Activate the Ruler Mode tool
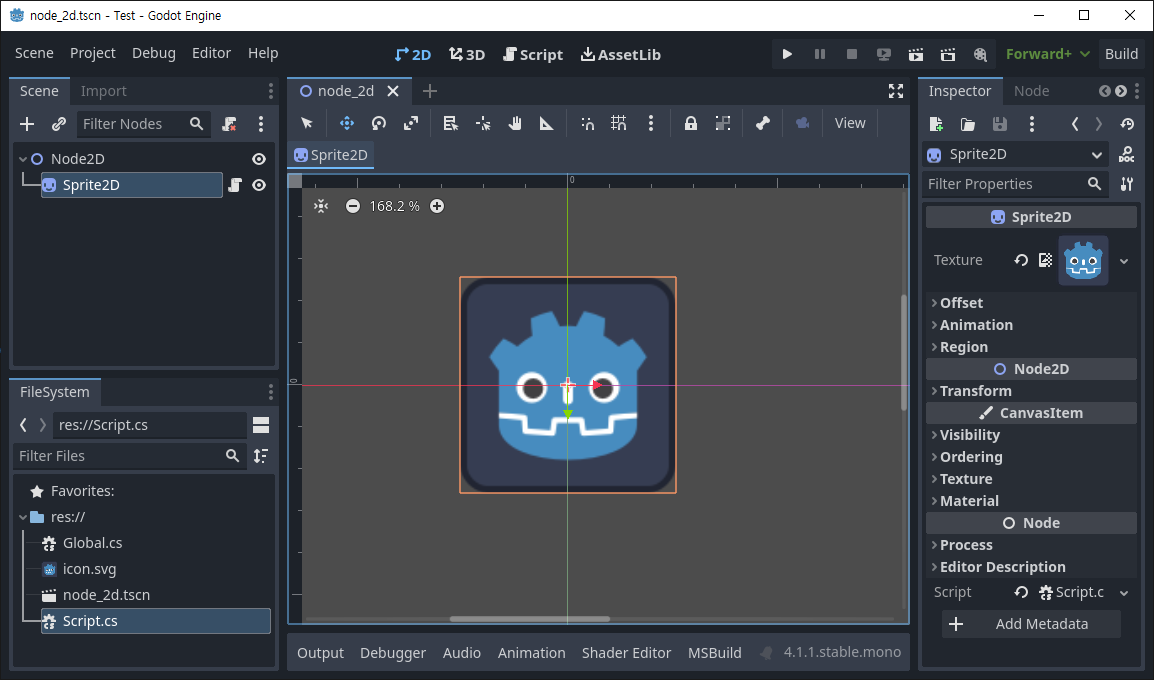The image size is (1154, 688). pyautogui.click(x=547, y=124)
